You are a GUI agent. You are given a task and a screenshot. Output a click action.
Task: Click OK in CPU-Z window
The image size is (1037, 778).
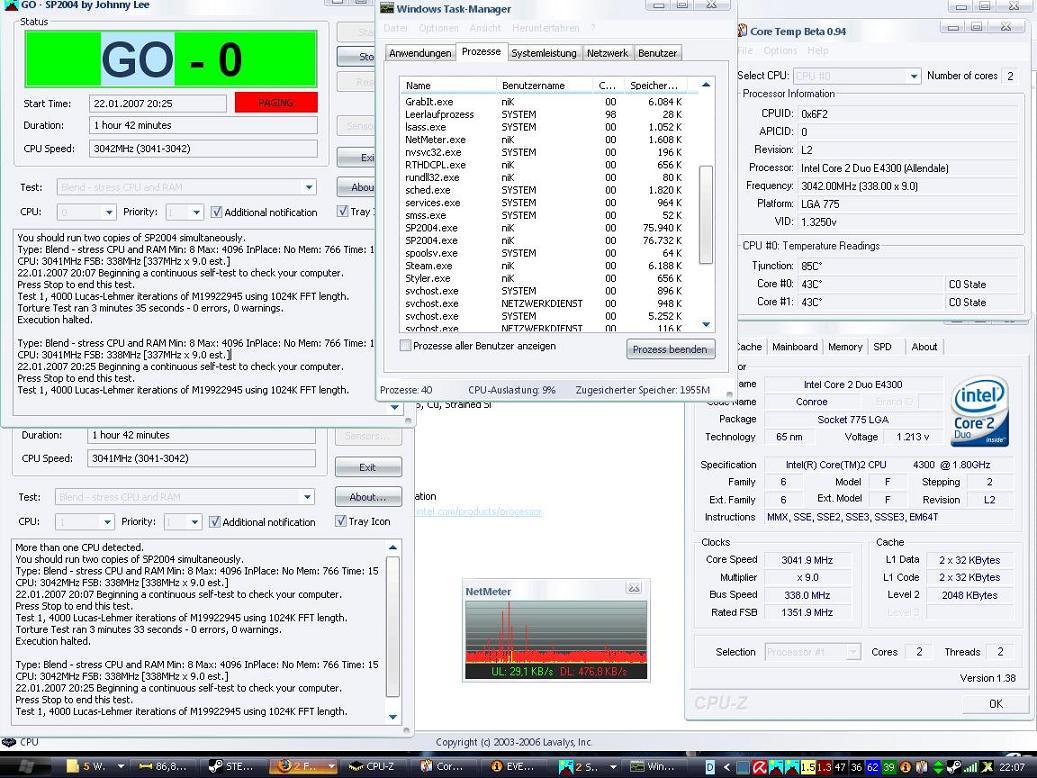[x=995, y=704]
